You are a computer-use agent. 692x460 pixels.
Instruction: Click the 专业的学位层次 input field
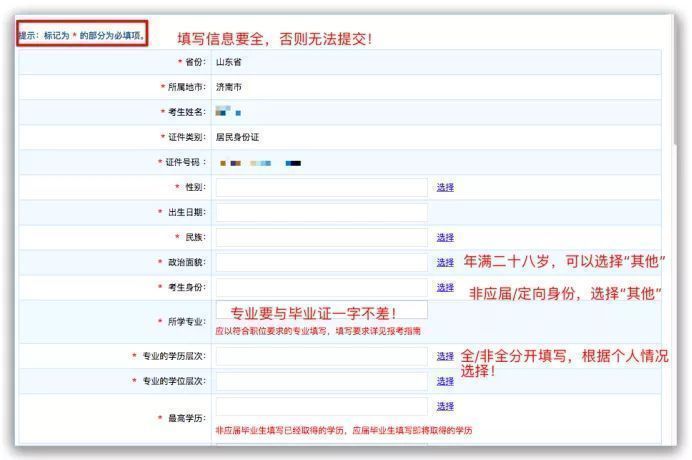click(321, 381)
